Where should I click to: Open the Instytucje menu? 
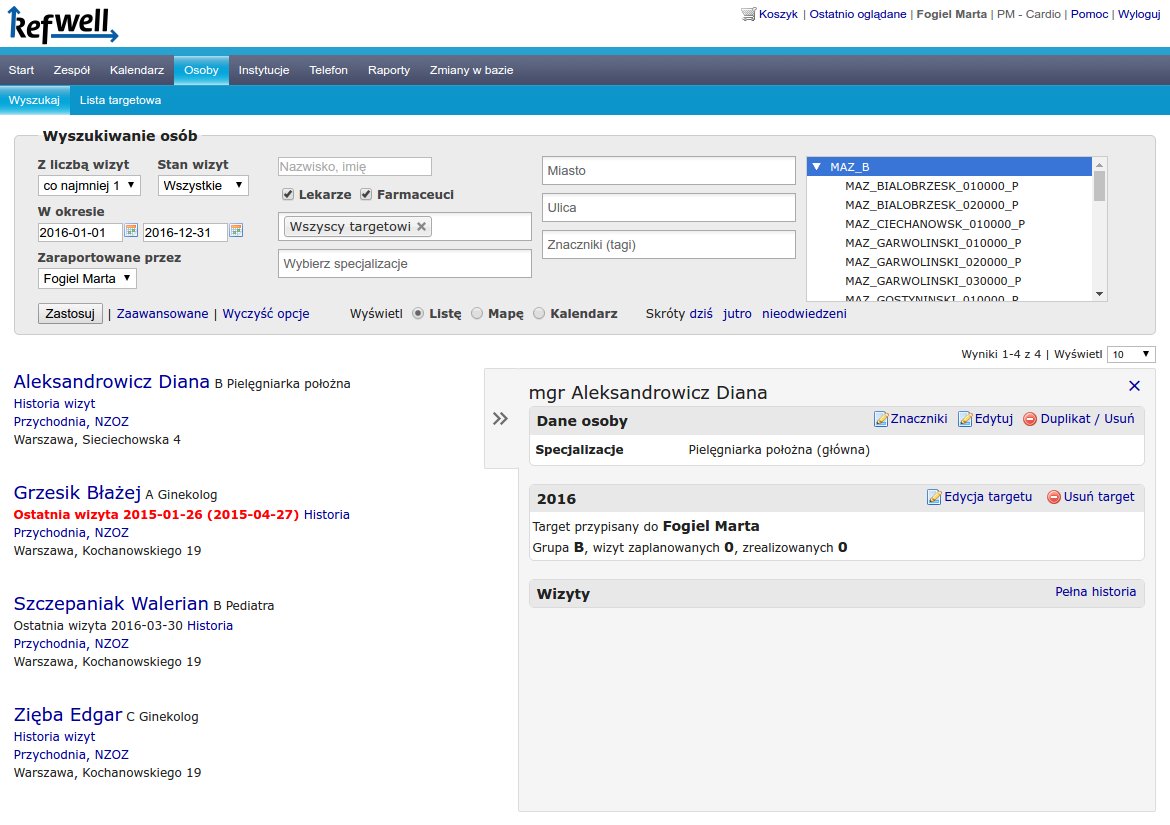263,70
